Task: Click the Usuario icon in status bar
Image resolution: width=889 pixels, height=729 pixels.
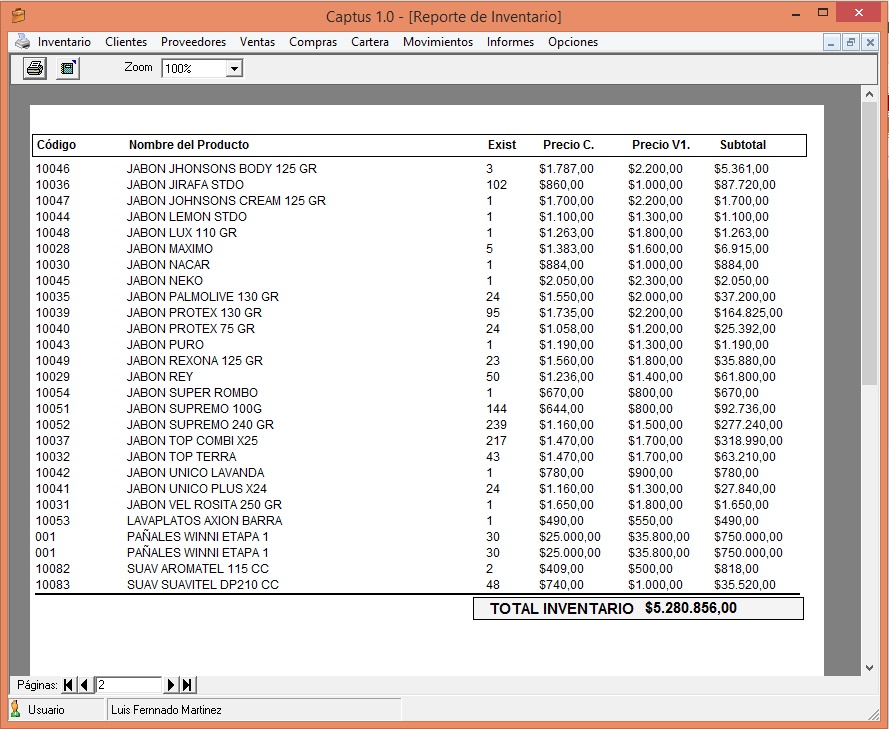Action: (x=15, y=709)
